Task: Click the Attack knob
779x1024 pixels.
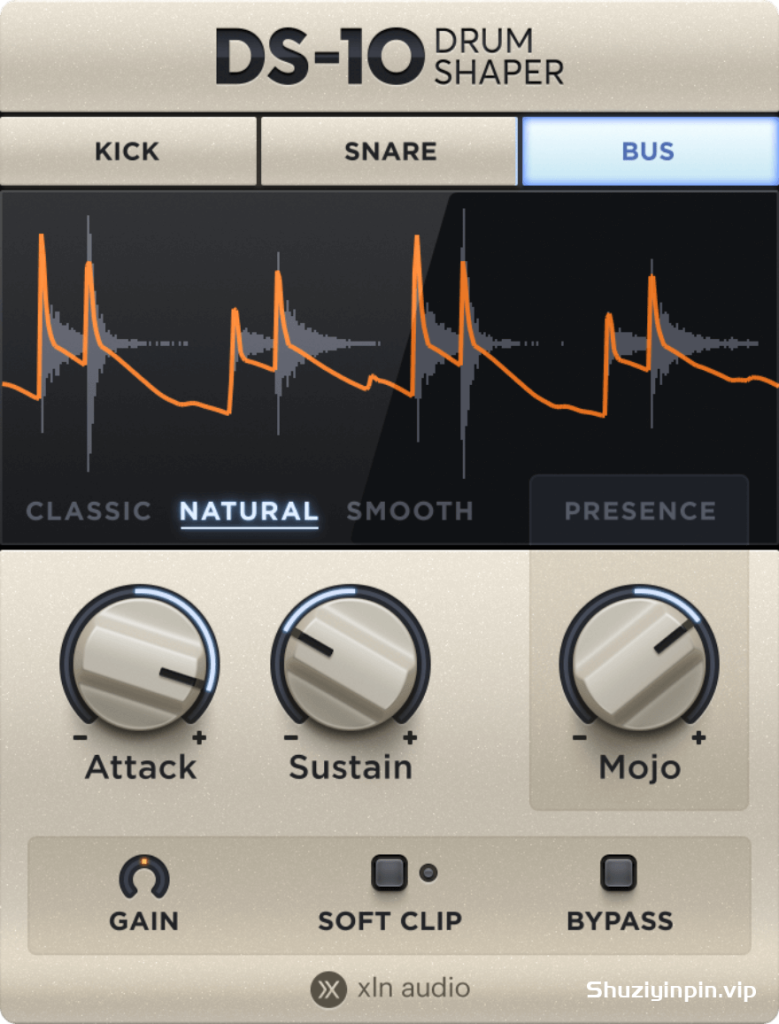Action: point(140,662)
